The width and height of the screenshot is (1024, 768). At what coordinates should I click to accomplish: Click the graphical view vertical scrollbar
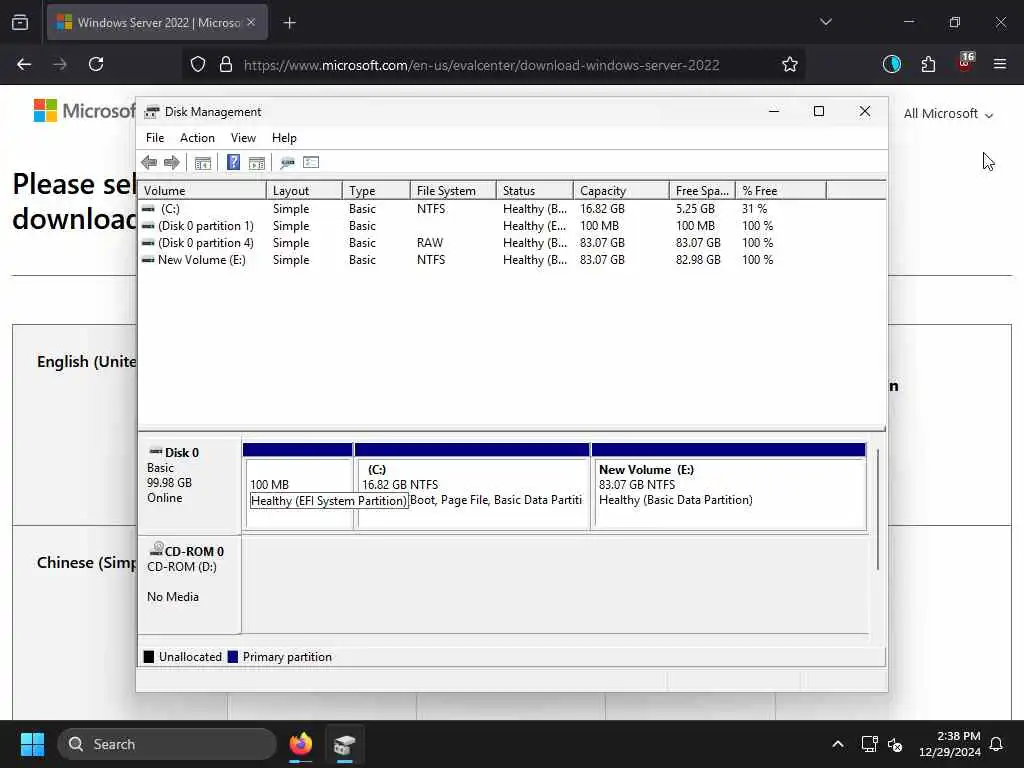pyautogui.click(x=878, y=509)
